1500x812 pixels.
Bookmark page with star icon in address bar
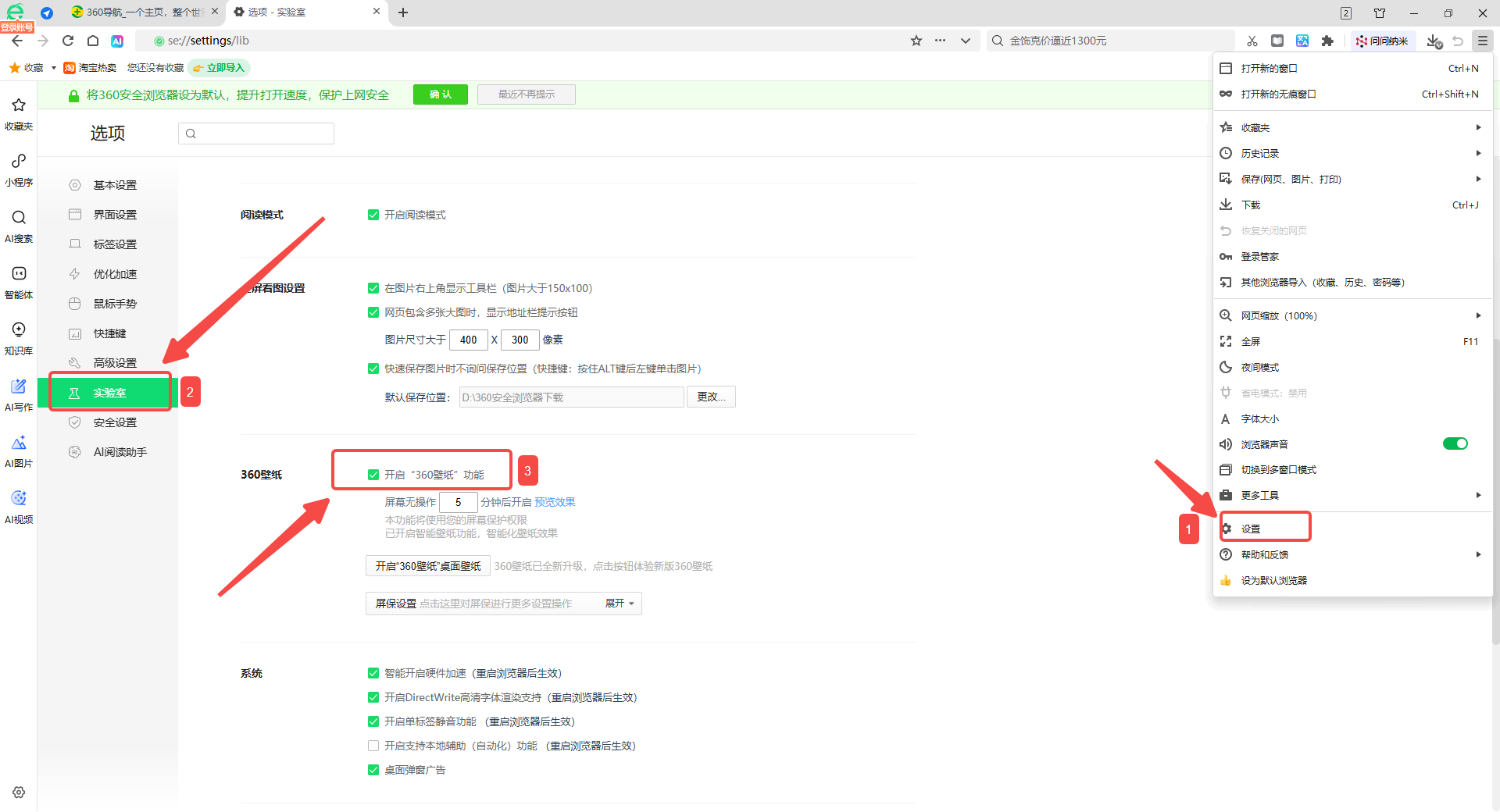click(916, 41)
